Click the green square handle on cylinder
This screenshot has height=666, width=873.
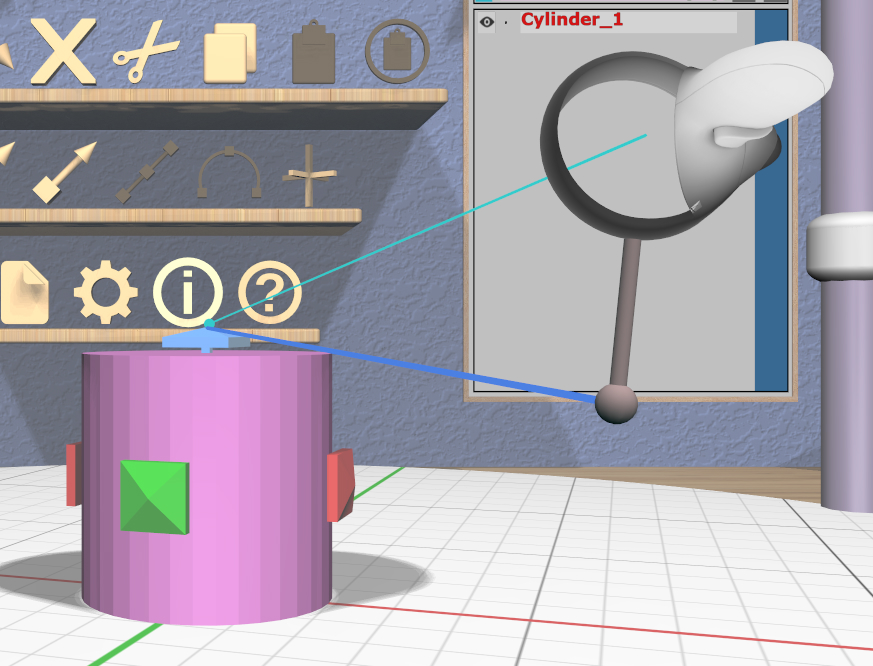point(154,496)
